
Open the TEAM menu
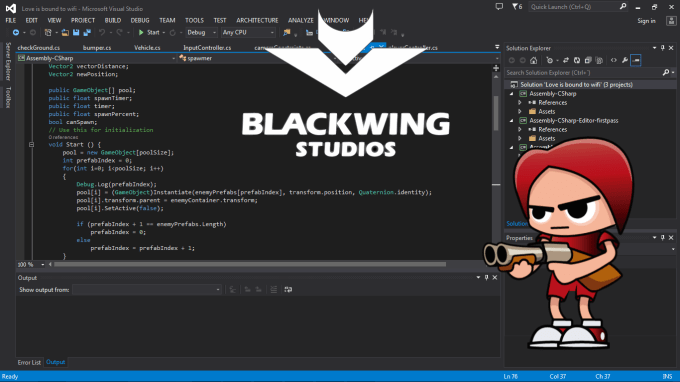click(x=167, y=20)
